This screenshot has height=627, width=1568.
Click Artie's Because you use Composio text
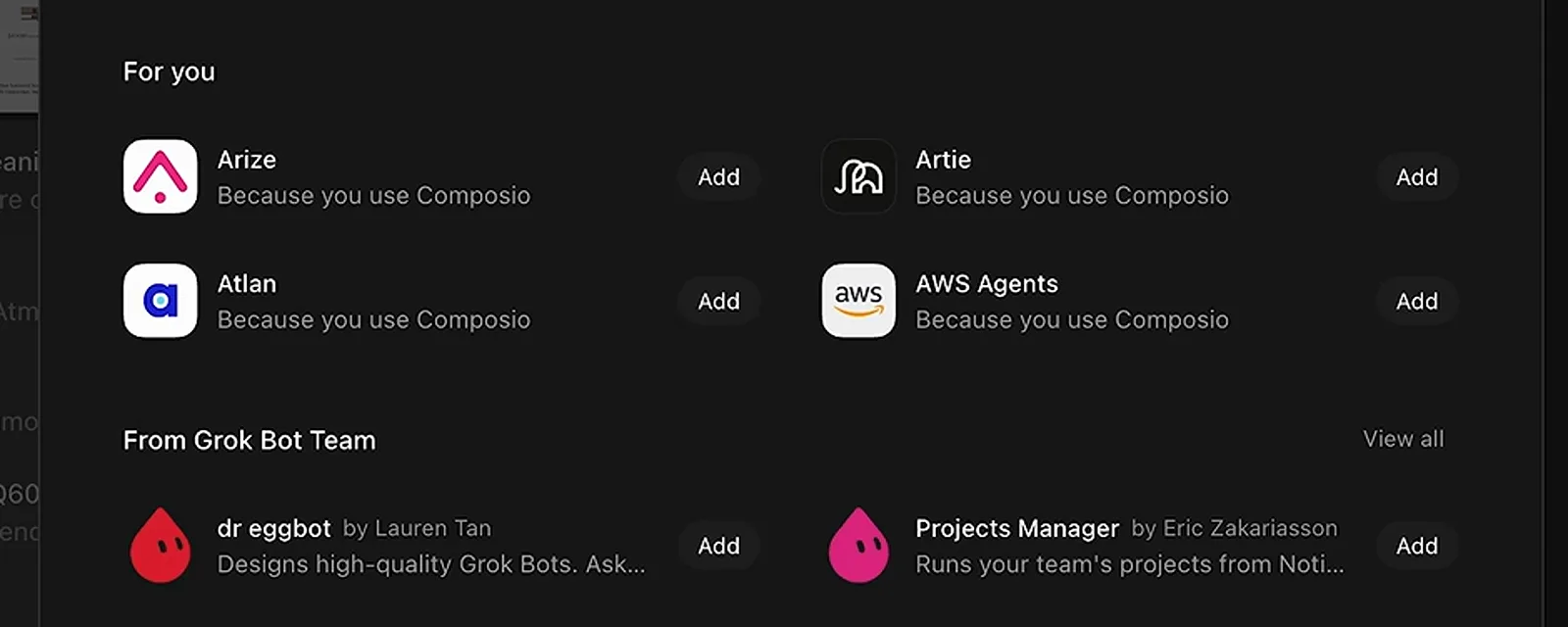pos(1072,196)
